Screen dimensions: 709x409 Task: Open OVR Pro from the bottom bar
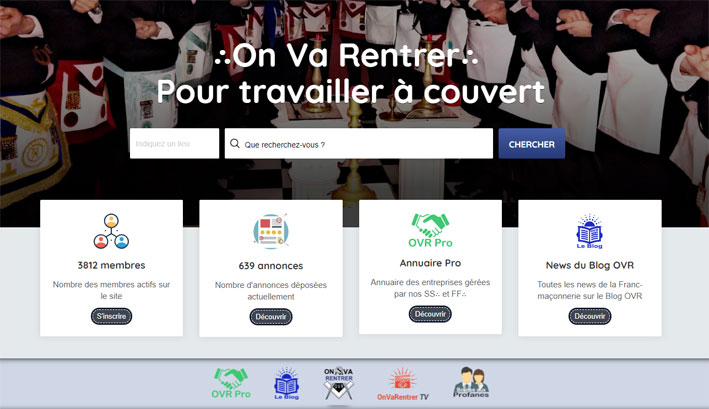tap(231, 383)
